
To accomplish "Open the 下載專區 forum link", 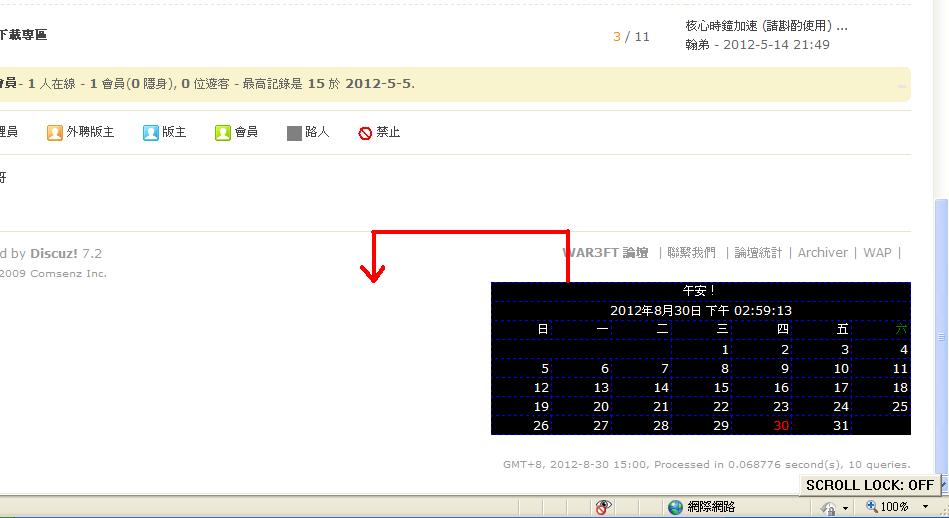I will 23,34.
